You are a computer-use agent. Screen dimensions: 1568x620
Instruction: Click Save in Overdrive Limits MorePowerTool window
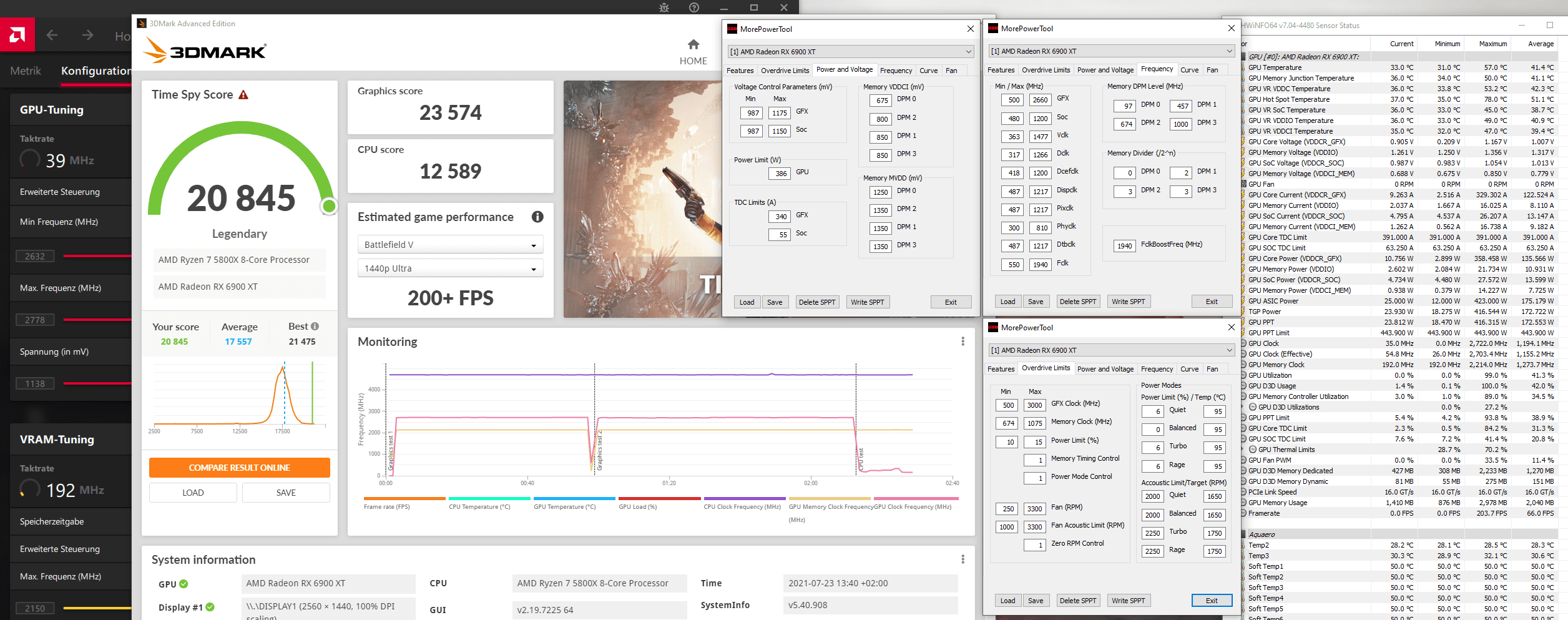(x=1036, y=601)
